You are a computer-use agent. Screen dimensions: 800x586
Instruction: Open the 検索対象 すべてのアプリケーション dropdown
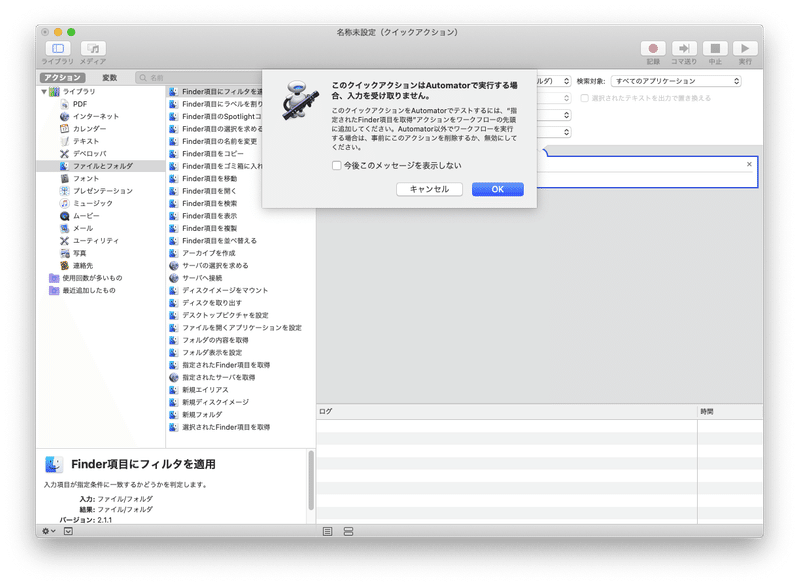[x=676, y=81]
